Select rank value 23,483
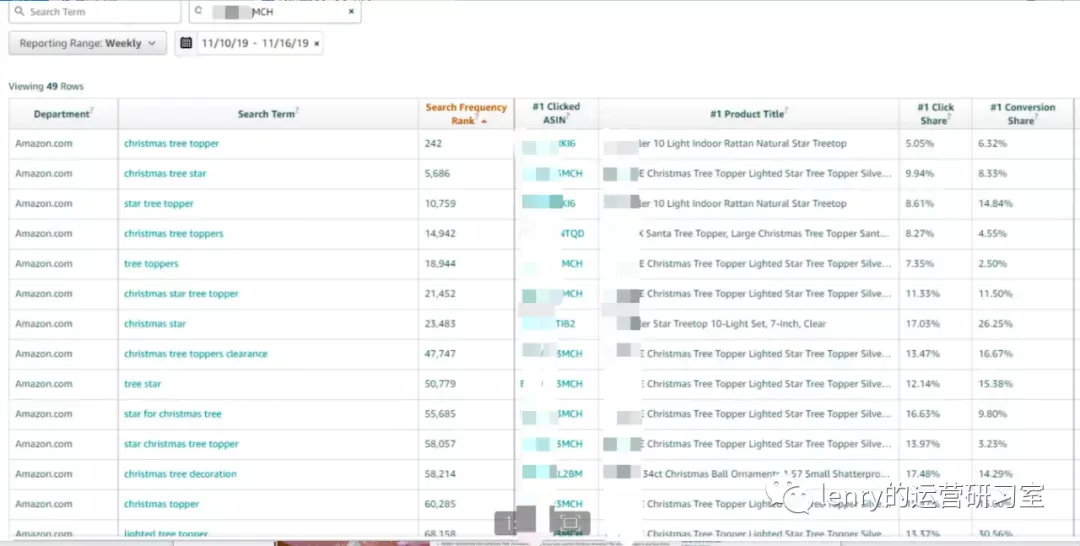Screen dimensions: 1080x546 440,324
